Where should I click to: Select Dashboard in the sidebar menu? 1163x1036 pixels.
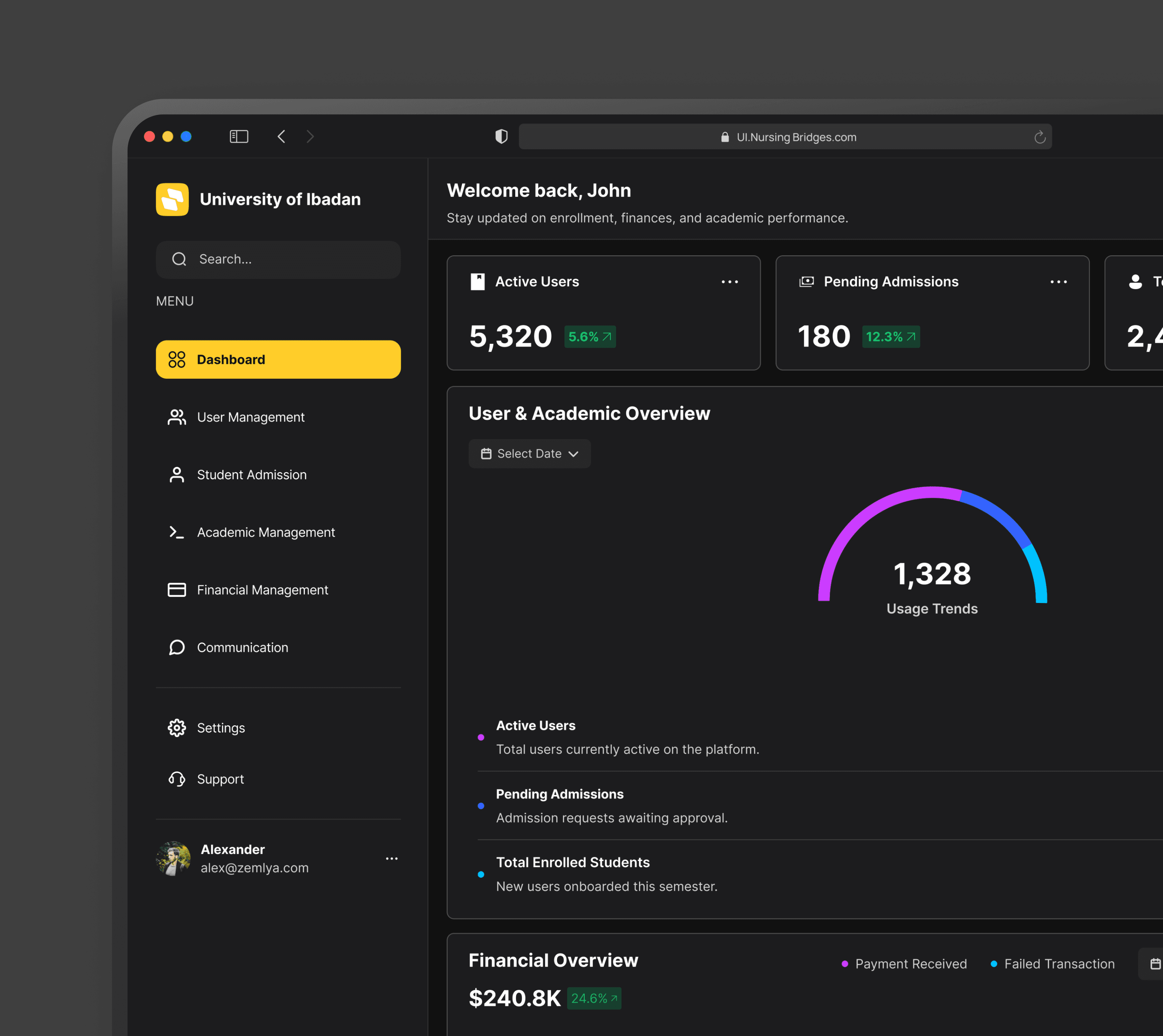278,359
